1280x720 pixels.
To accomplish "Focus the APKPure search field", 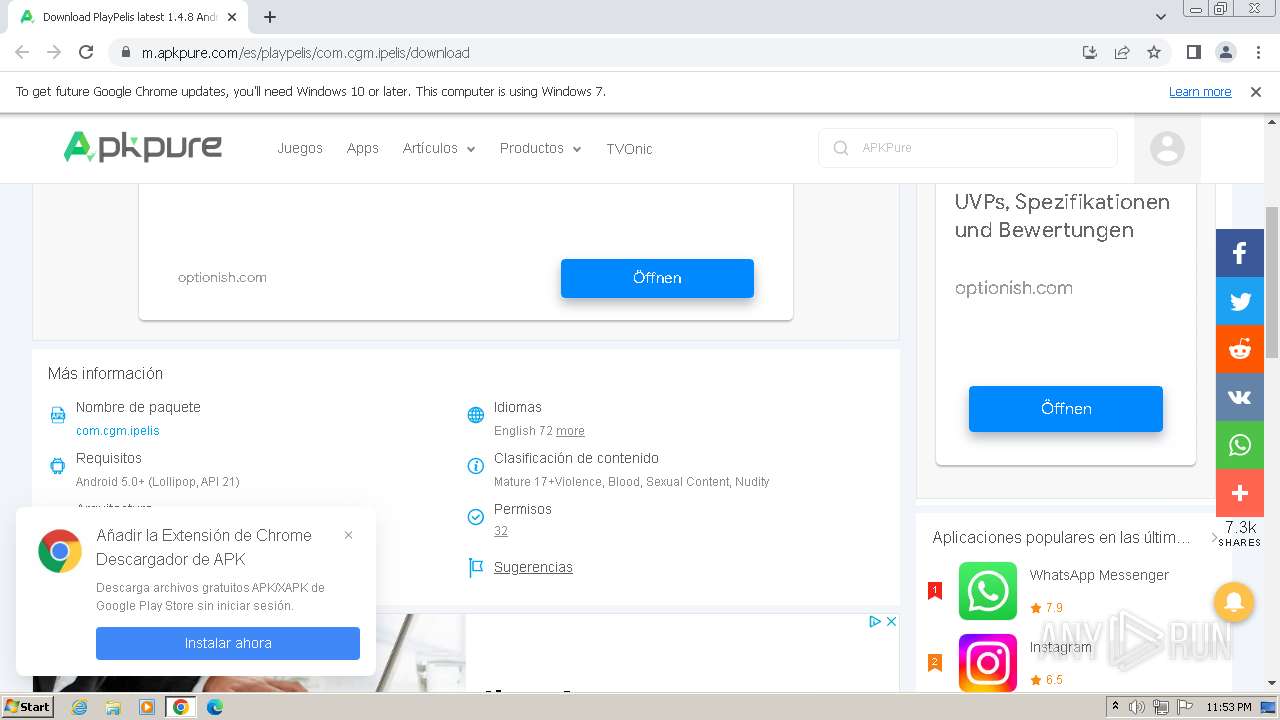I will click(x=968, y=148).
